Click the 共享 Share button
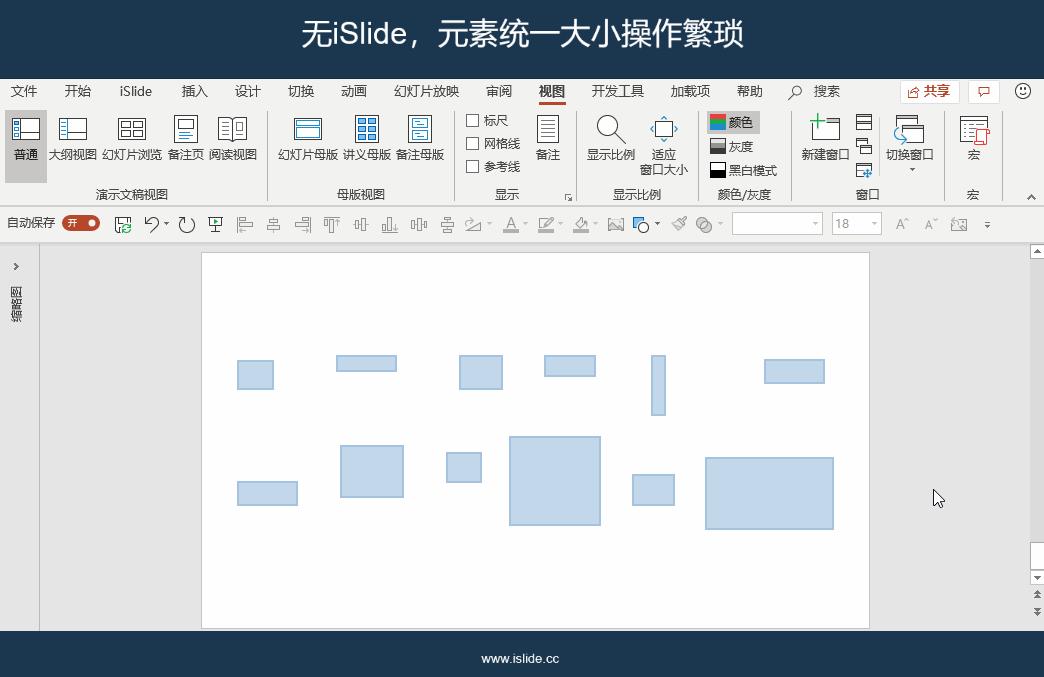 (929, 92)
